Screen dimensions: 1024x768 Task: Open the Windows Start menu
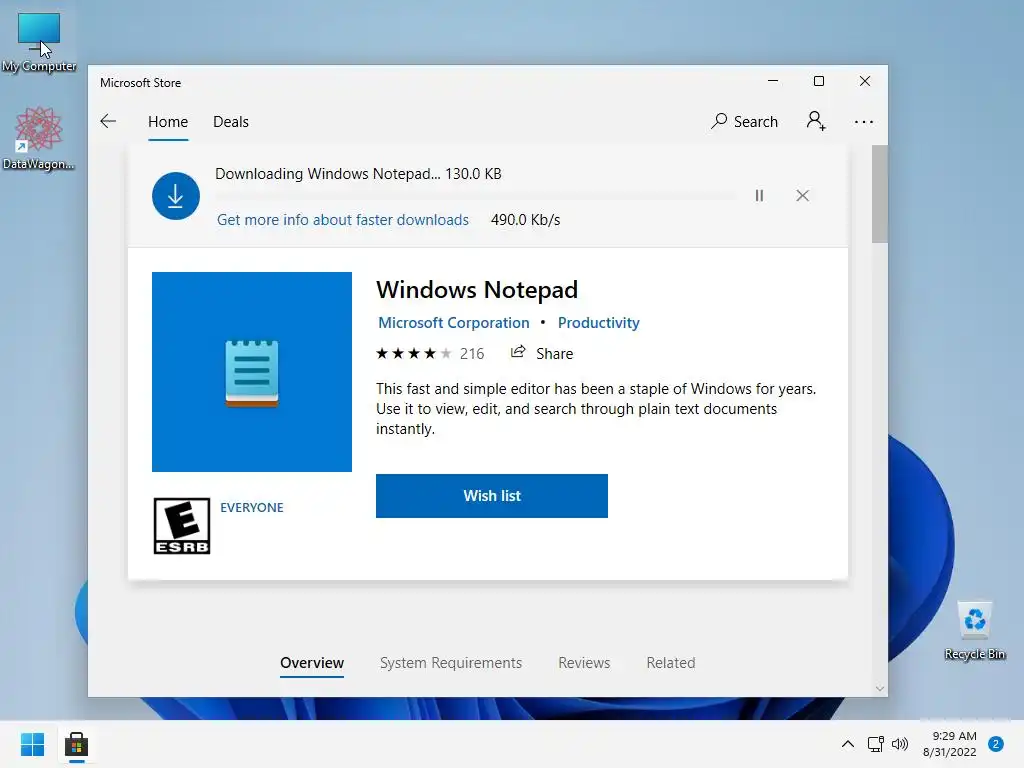coord(32,744)
